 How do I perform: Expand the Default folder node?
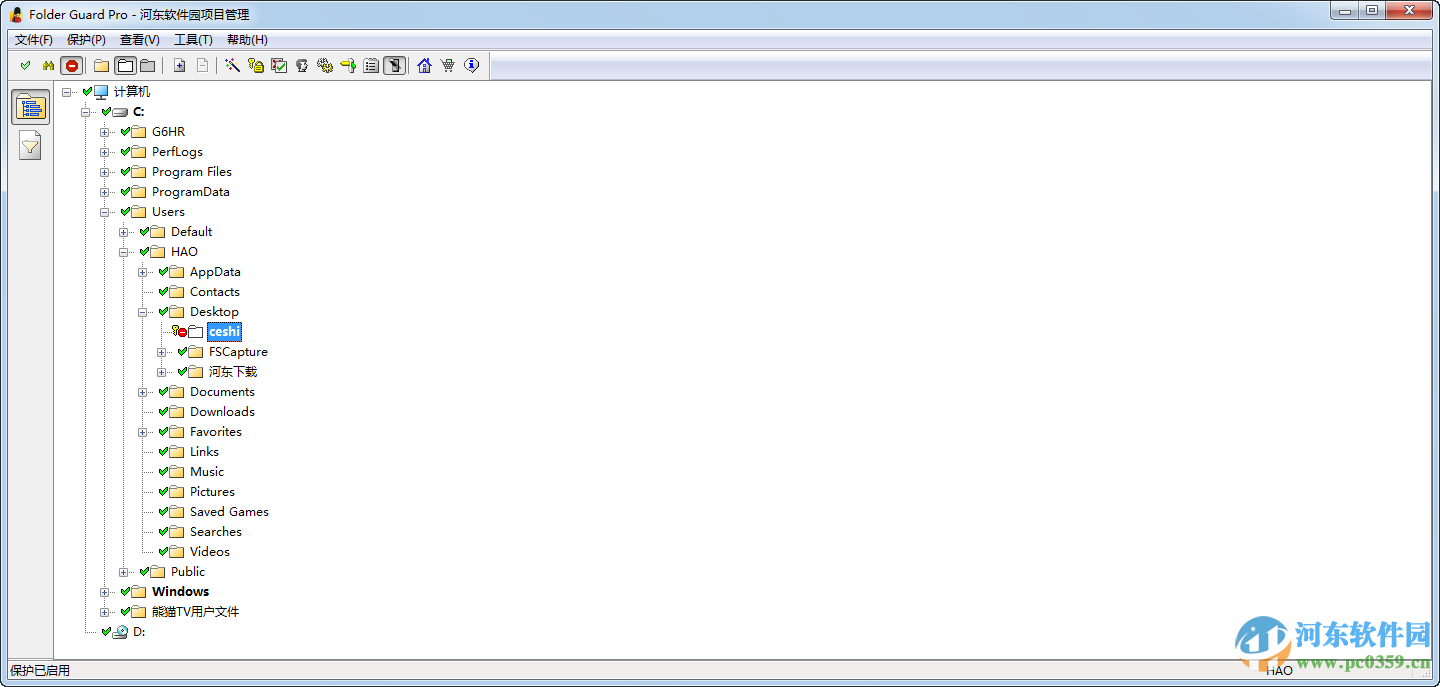(124, 232)
